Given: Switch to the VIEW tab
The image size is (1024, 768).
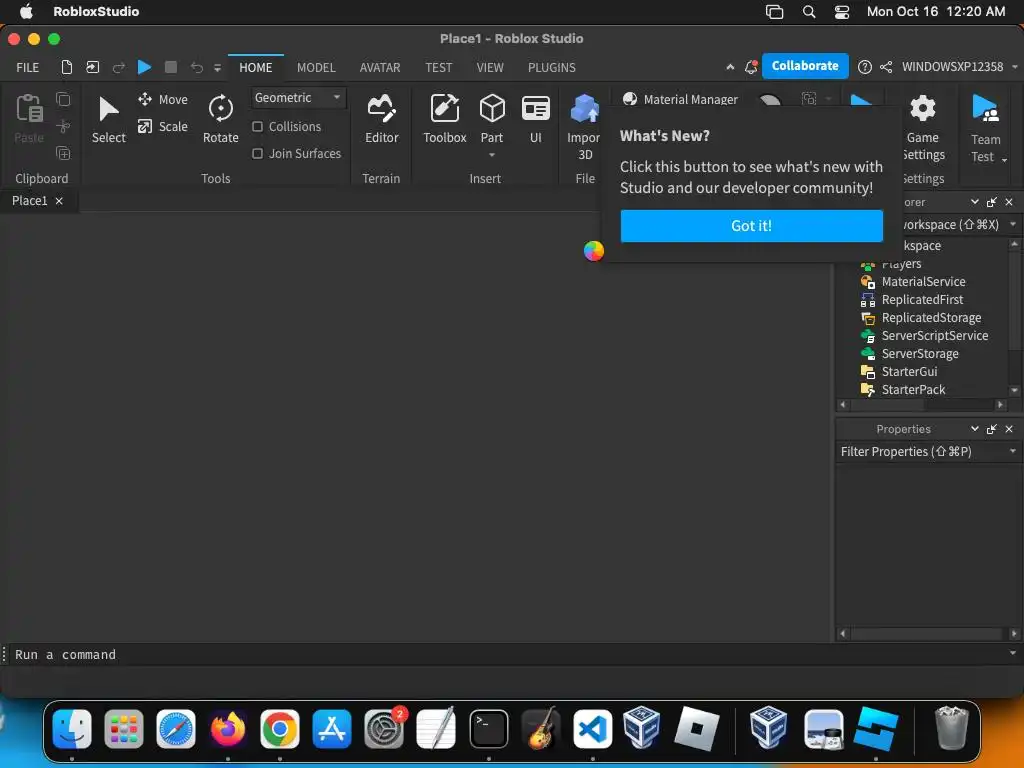Looking at the screenshot, I should pos(490,67).
